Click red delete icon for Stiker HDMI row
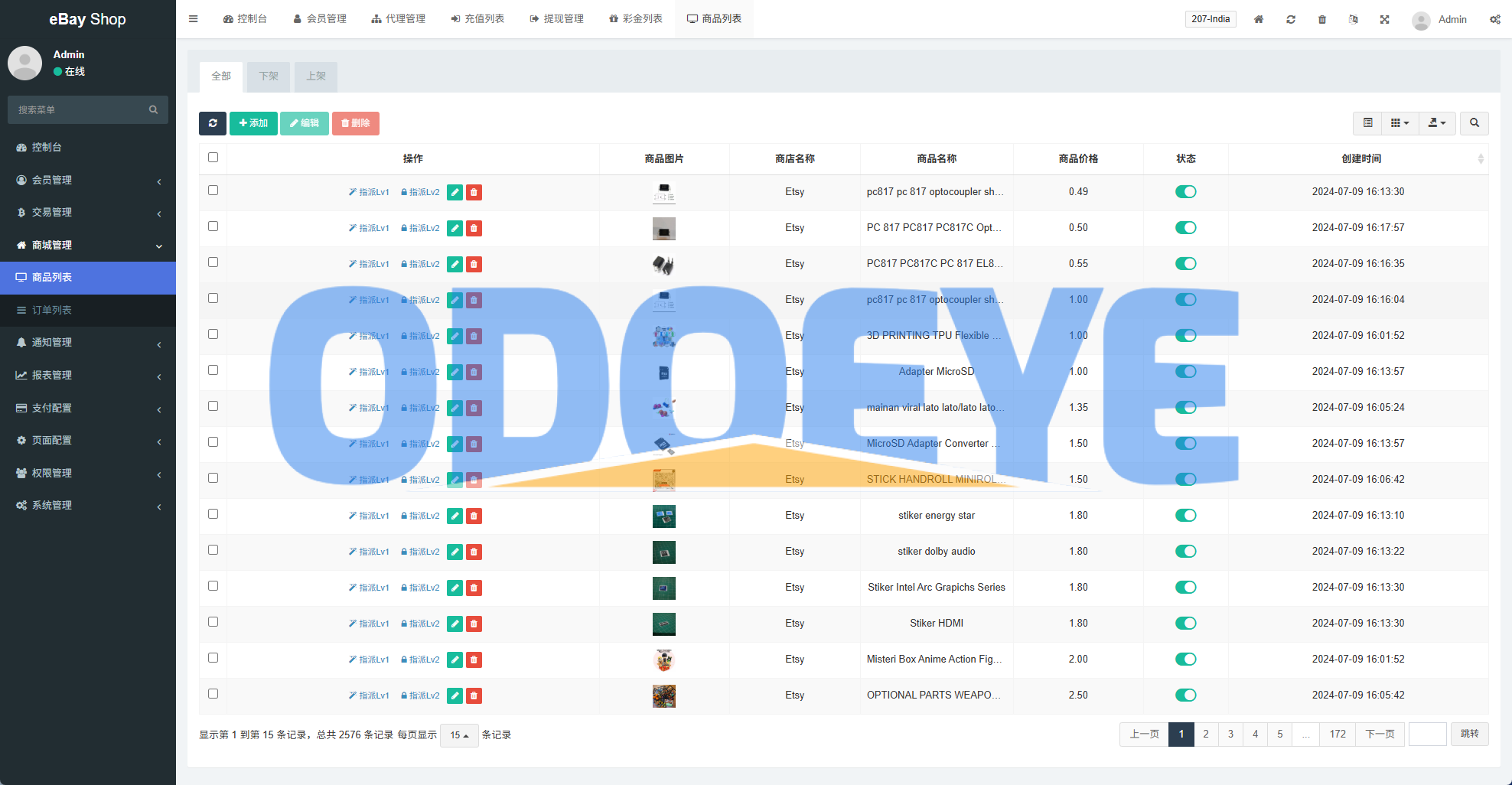The height and width of the screenshot is (785, 1512). [x=474, y=624]
